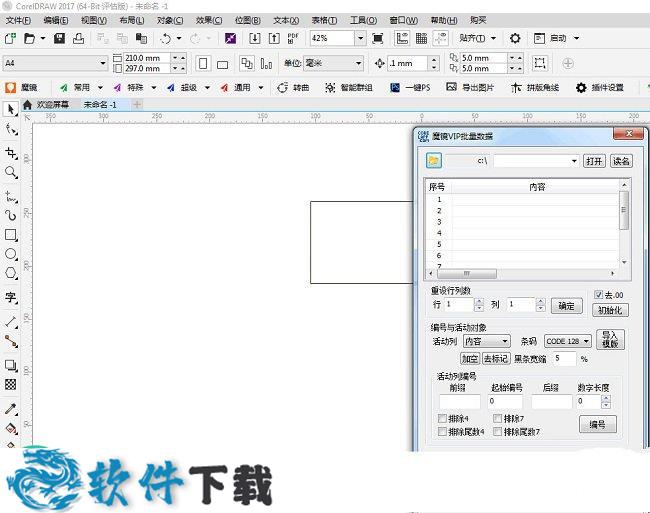Image resolution: width=650 pixels, height=513 pixels.
Task: Open the 效果(C) menu
Action: coord(209,20)
